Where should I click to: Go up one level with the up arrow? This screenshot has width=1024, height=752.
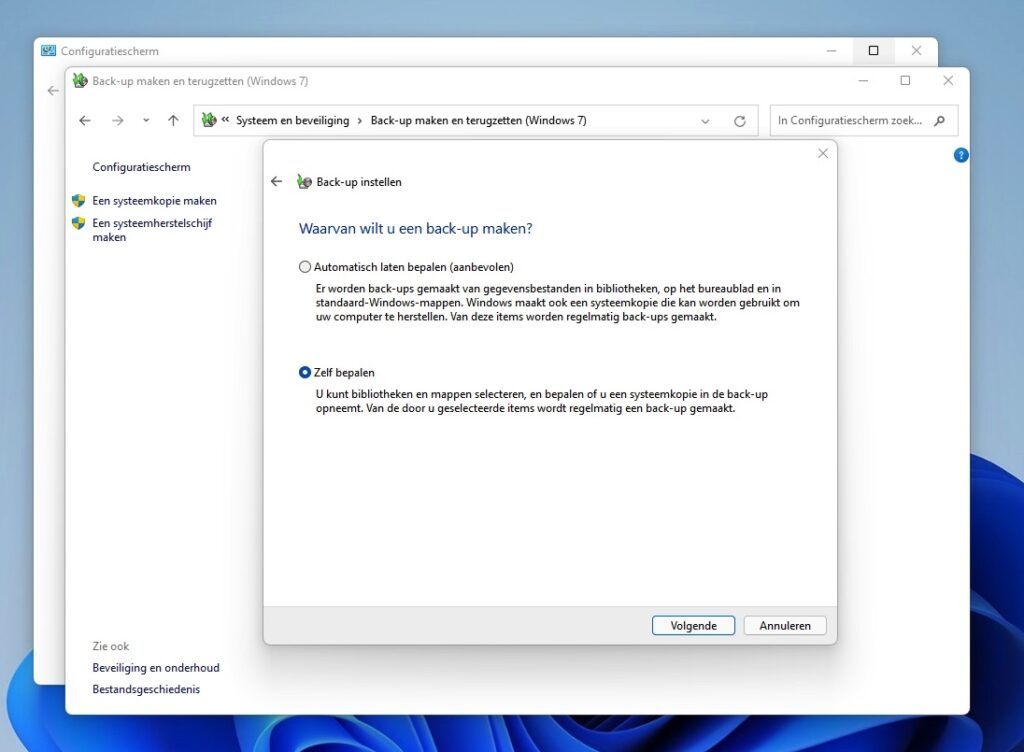[x=173, y=121]
